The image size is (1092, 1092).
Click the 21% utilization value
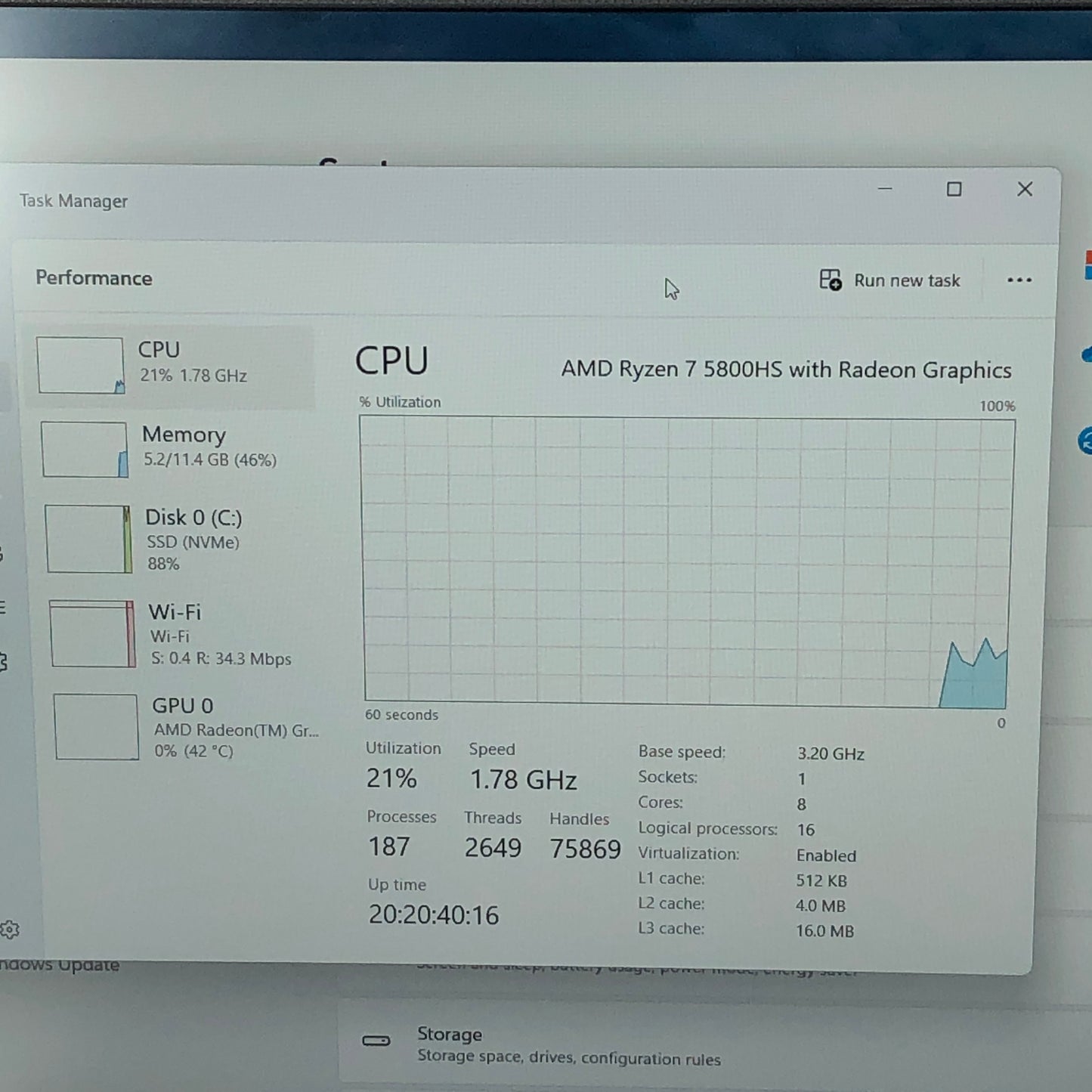pos(391,778)
